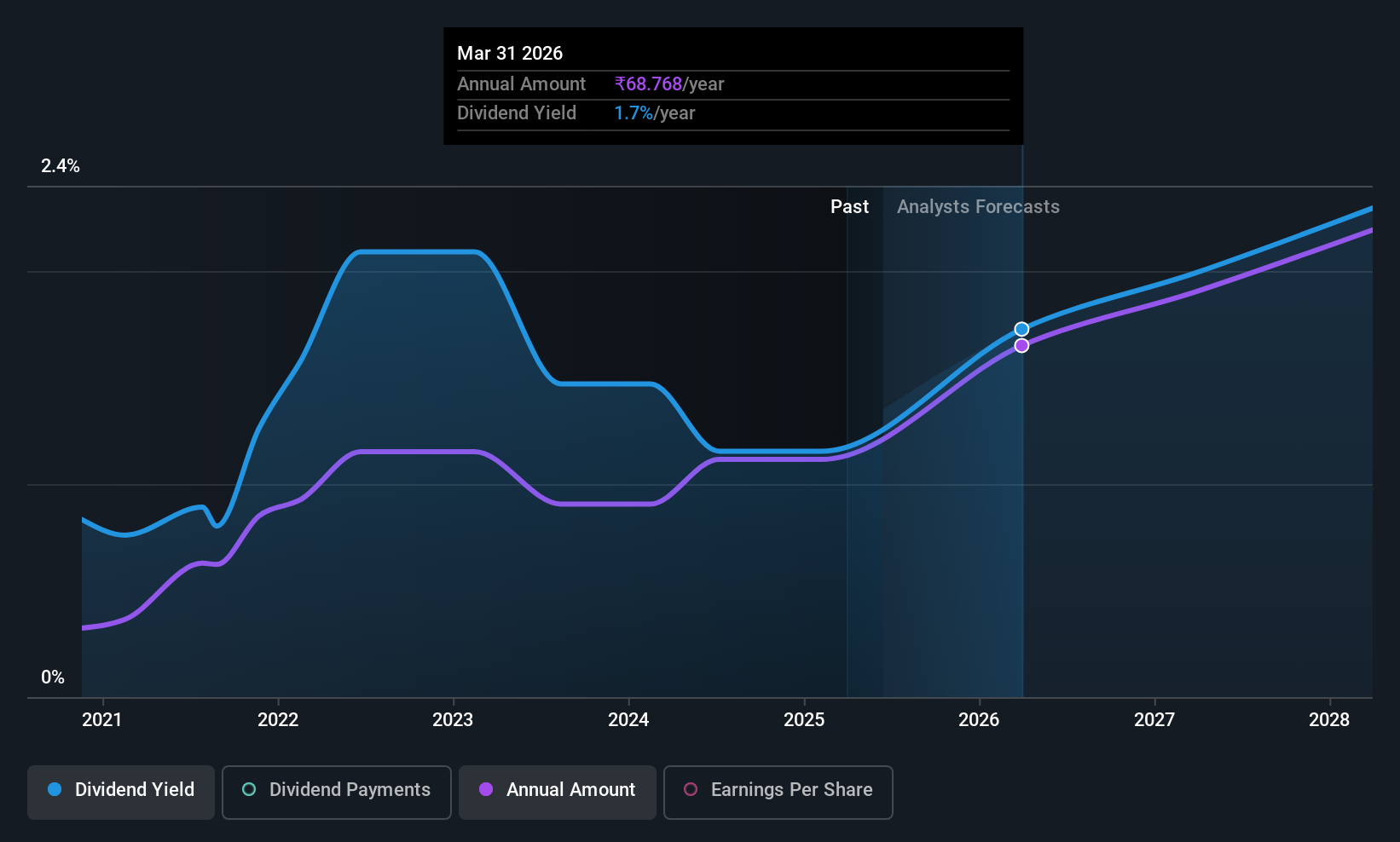Toggle the Dividend Yield legend button
The image size is (1400, 842).
click(121, 793)
